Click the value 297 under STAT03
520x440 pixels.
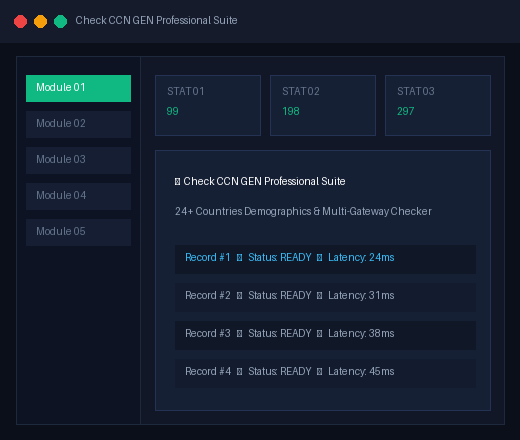pyautogui.click(x=406, y=111)
